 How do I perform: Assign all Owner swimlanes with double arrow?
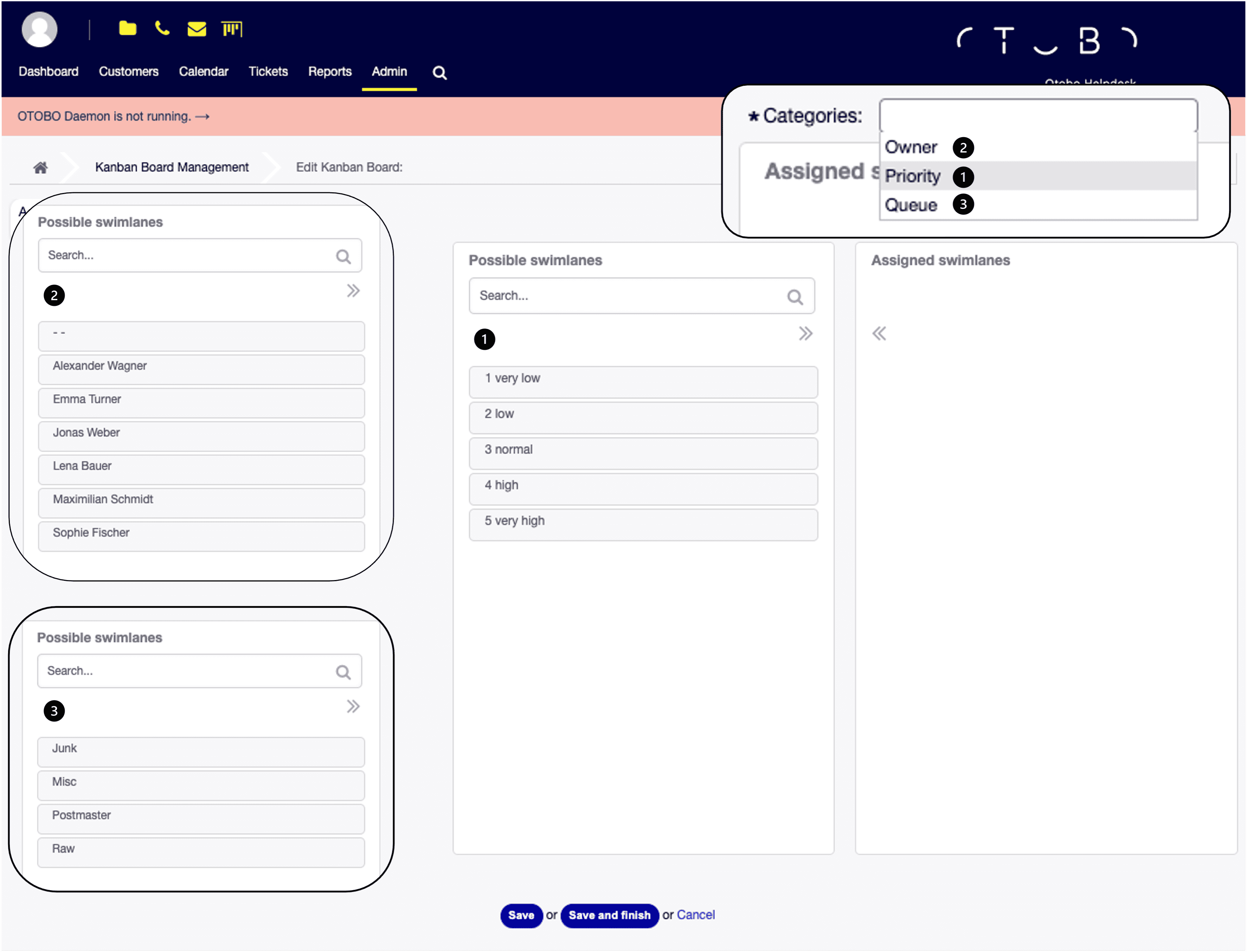point(353,291)
